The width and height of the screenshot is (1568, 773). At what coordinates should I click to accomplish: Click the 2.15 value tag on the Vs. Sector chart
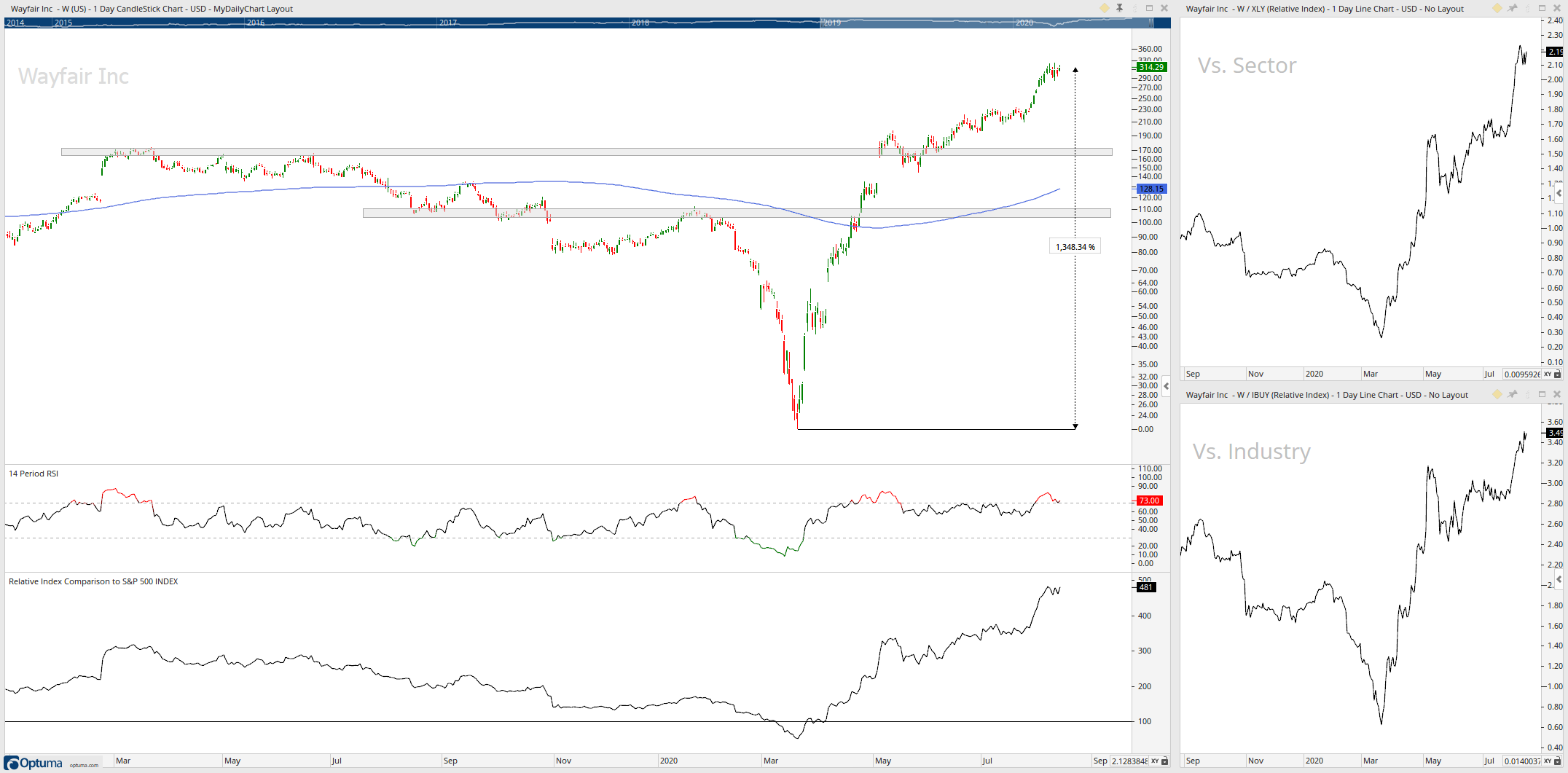[1555, 52]
